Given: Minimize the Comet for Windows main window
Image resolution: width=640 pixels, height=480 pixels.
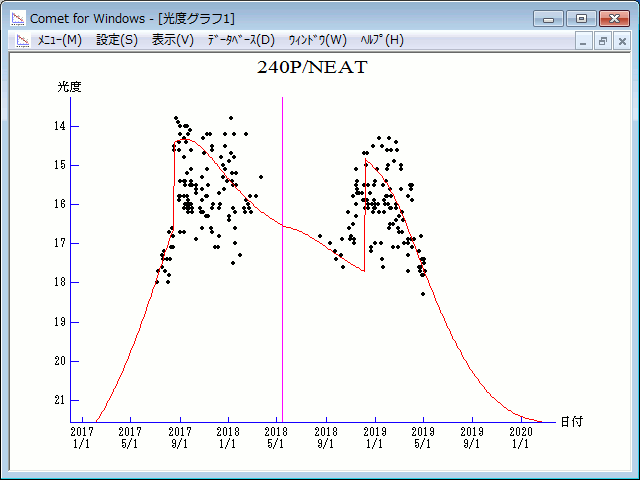Looking at the screenshot, I should point(547,18).
